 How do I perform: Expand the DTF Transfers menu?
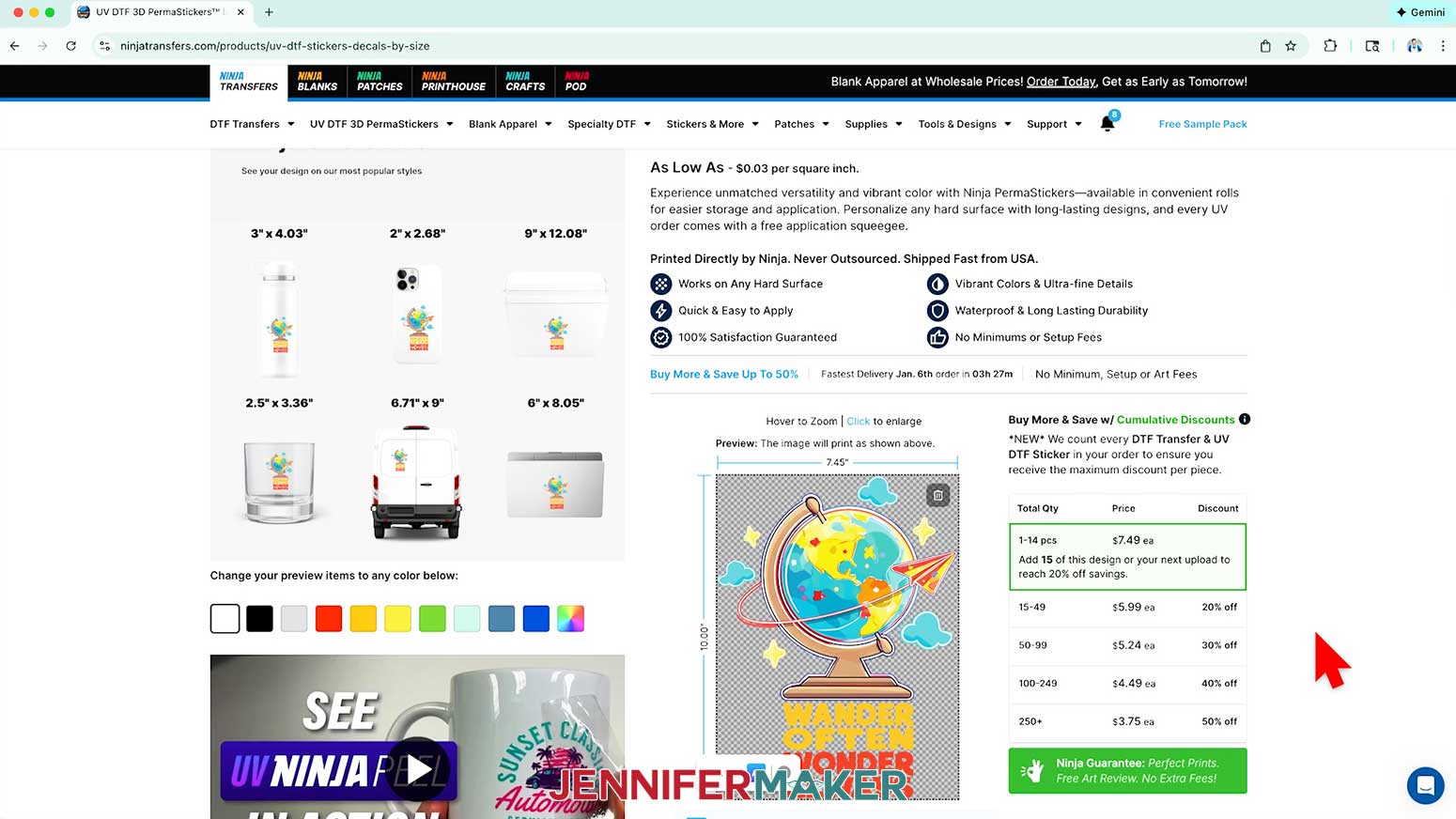tap(252, 124)
